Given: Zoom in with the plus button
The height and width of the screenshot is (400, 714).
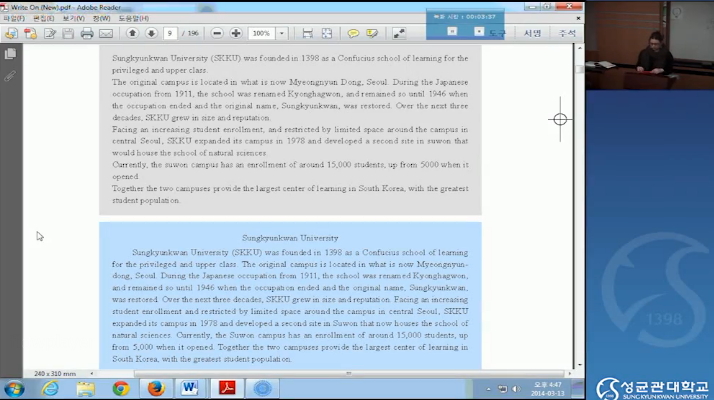Looking at the screenshot, I should 235,33.
